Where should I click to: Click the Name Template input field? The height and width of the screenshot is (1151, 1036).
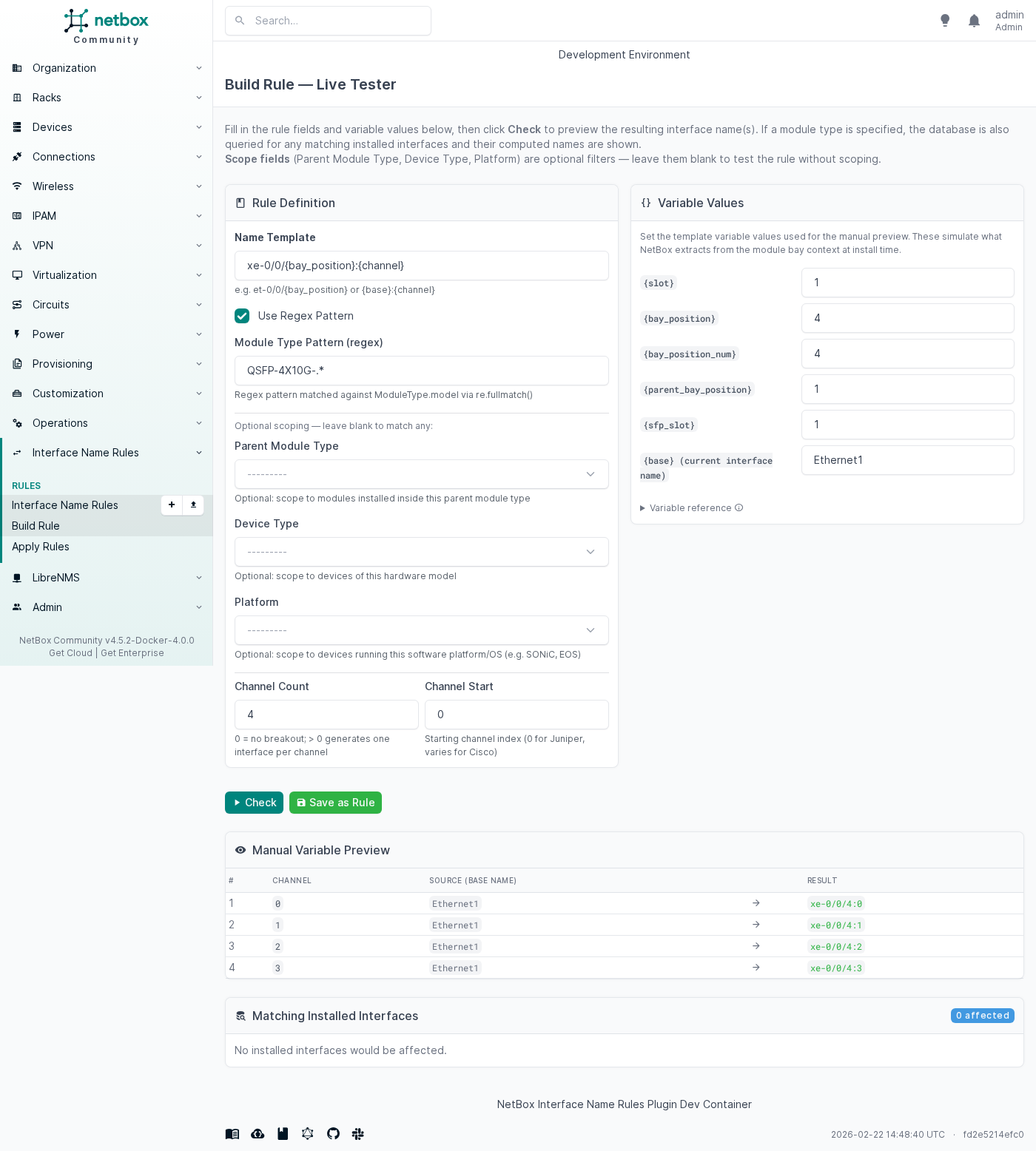pos(421,266)
